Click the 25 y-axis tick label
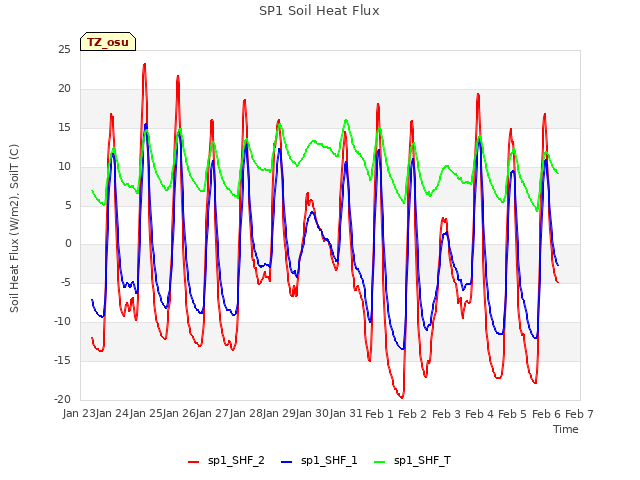The height and width of the screenshot is (480, 640). 64,50
